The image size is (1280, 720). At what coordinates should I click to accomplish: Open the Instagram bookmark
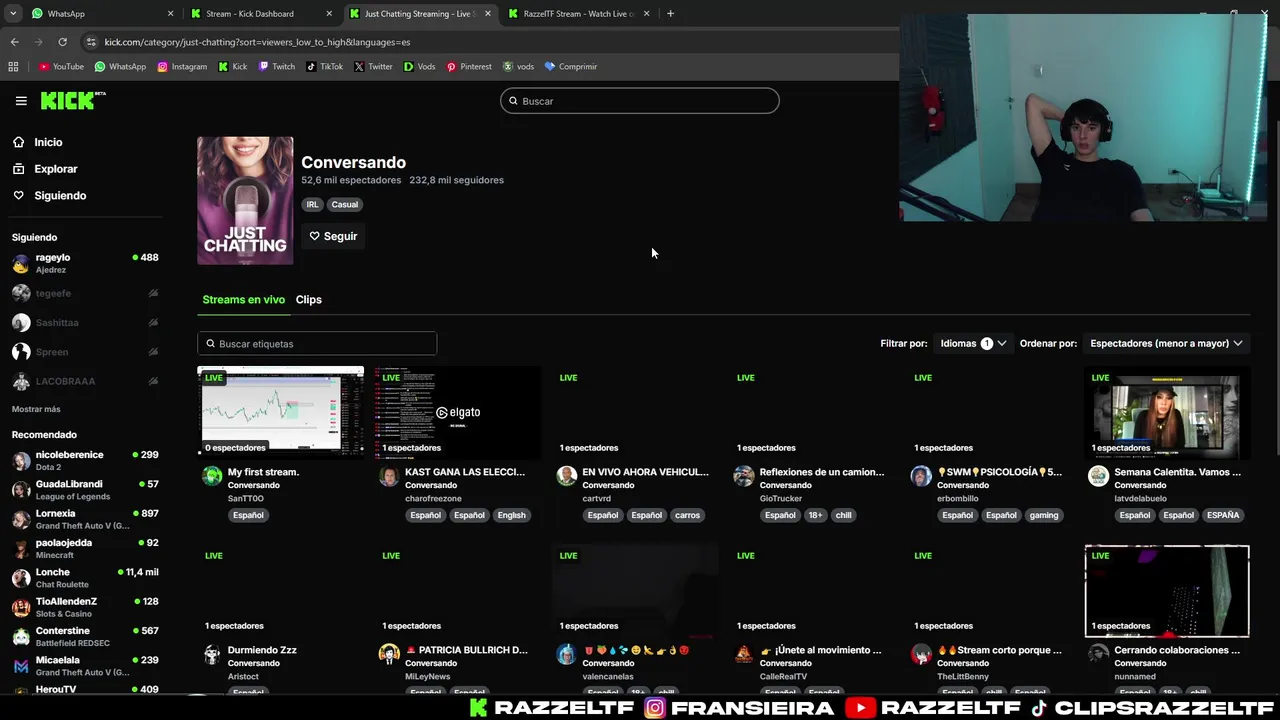tap(182, 67)
